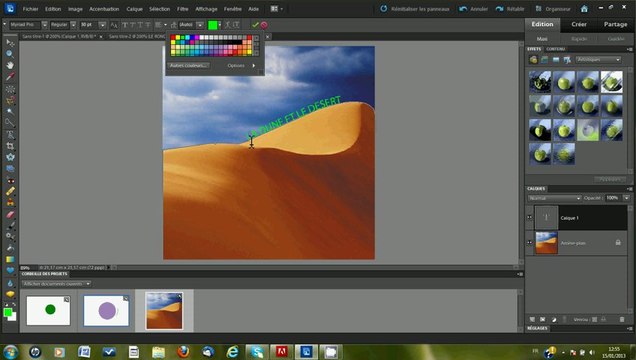This screenshot has height=360, width=636.
Task: Open the Myriad Pro font family dropdown
Action: click(x=45, y=25)
